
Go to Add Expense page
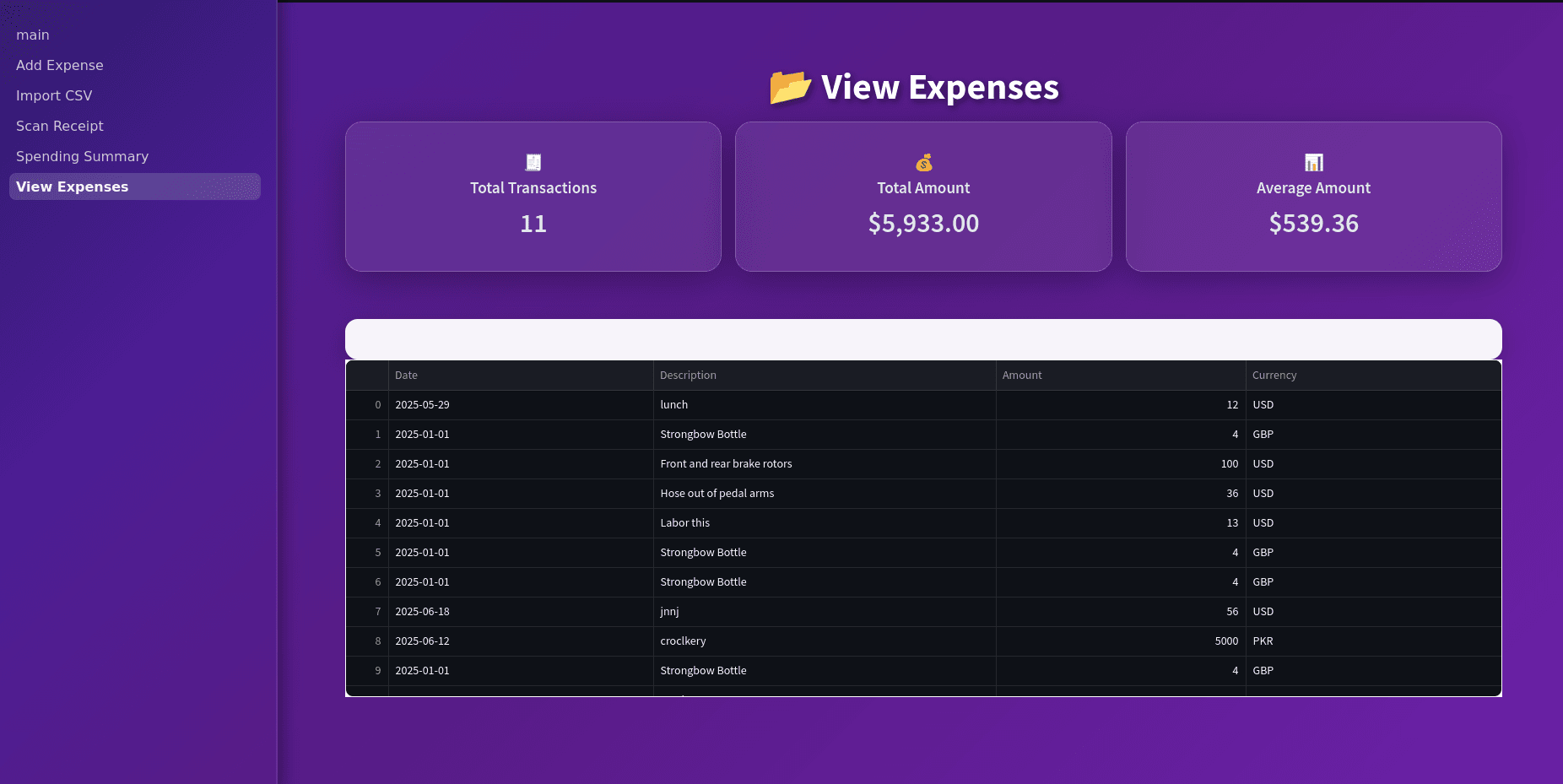[x=60, y=65]
